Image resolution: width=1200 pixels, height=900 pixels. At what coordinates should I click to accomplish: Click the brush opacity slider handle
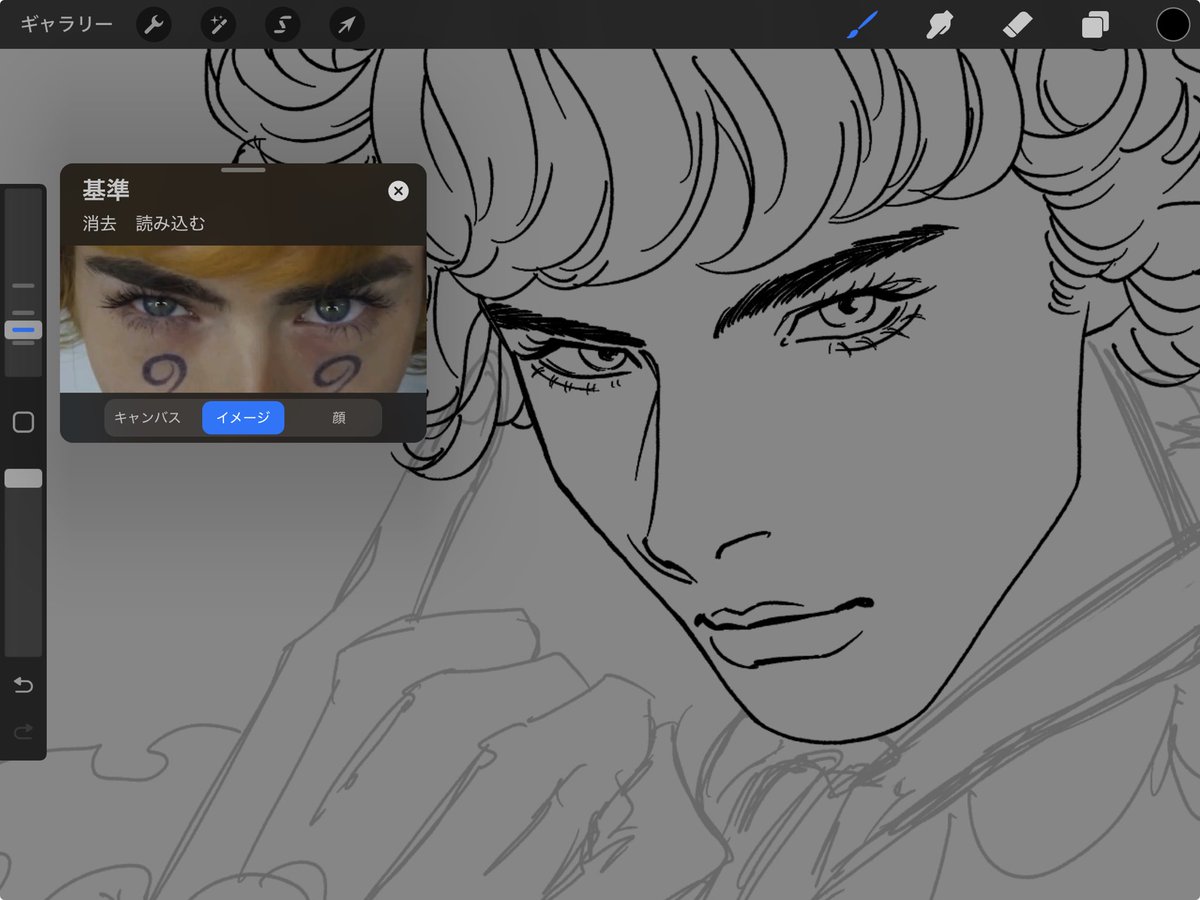pos(23,478)
